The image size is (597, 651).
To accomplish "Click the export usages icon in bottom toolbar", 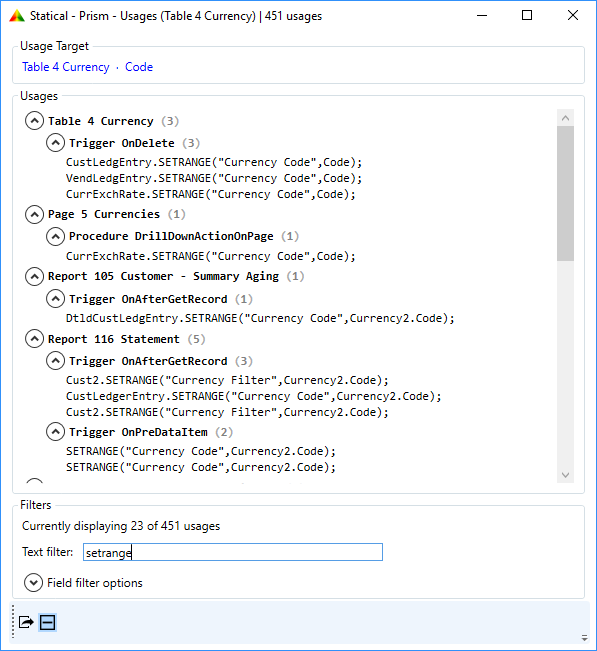I will click(26, 622).
